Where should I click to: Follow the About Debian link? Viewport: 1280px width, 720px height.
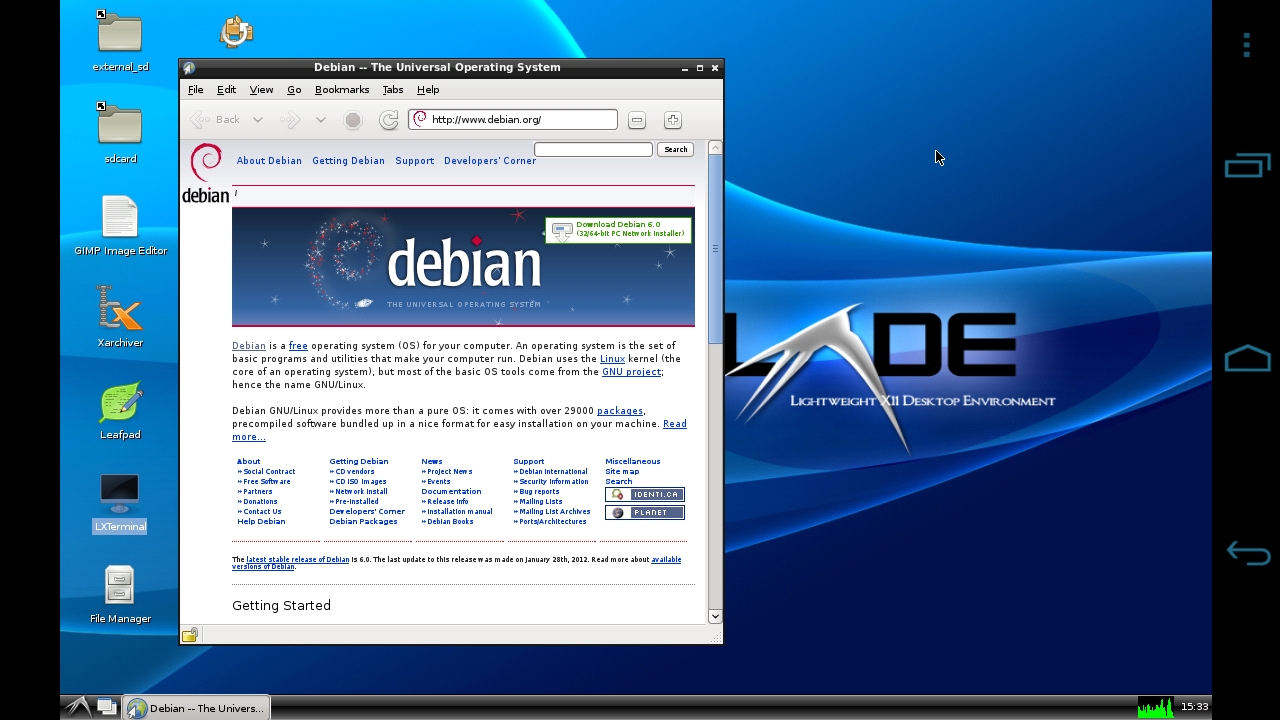click(269, 161)
